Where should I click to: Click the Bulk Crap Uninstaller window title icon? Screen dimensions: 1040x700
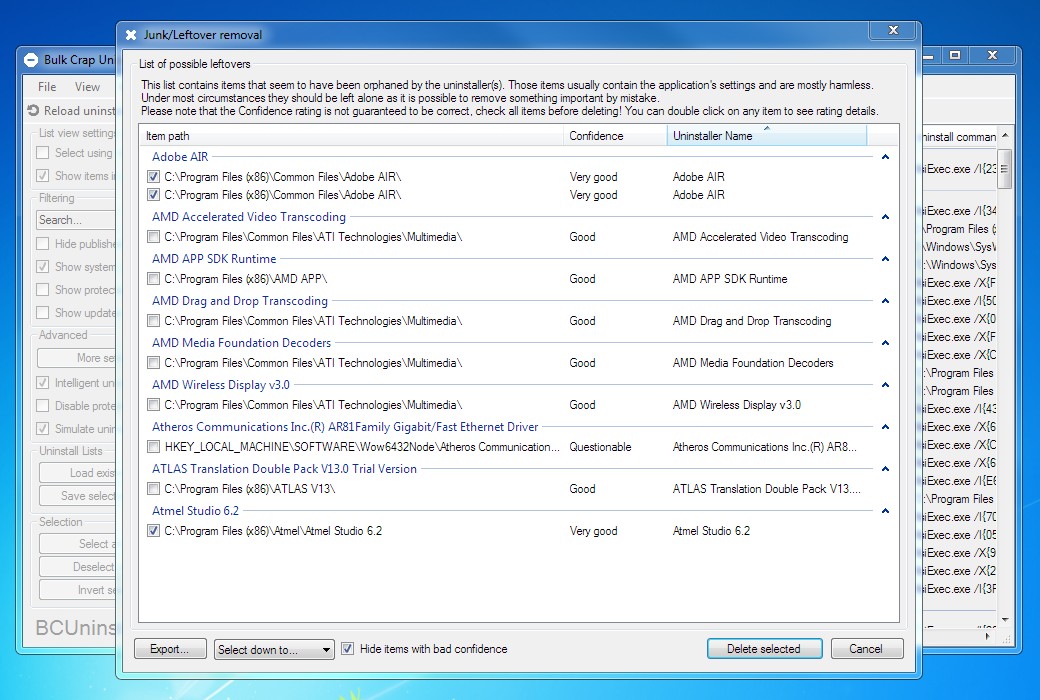[31, 60]
